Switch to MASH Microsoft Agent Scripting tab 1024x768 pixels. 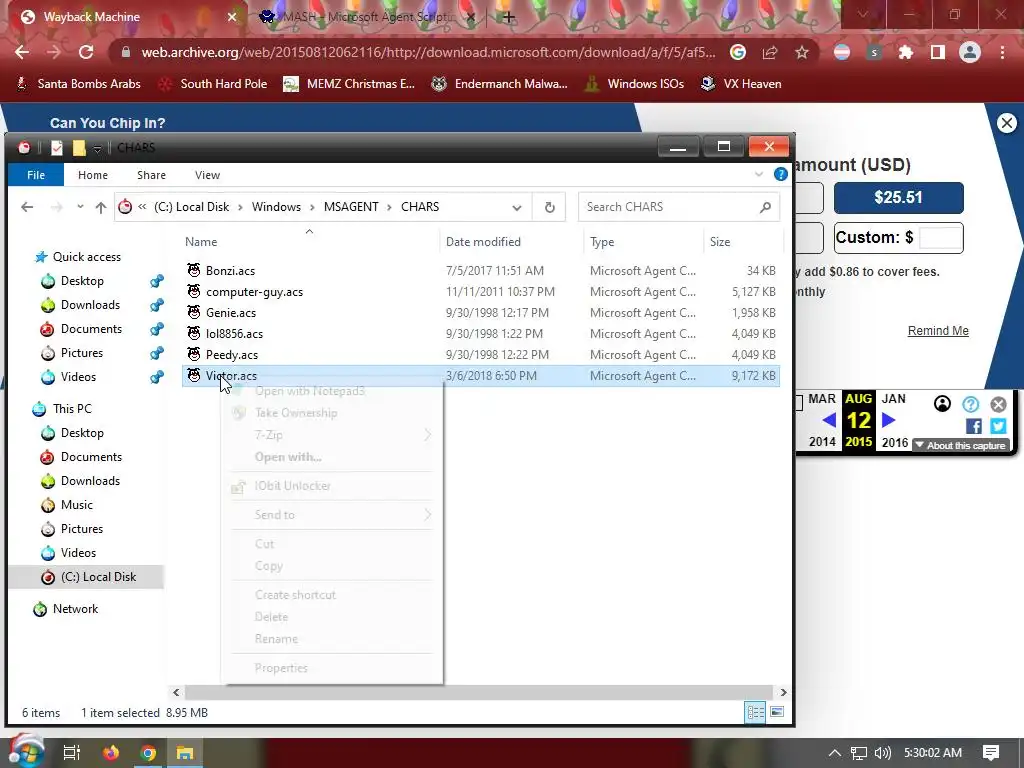[x=368, y=17]
